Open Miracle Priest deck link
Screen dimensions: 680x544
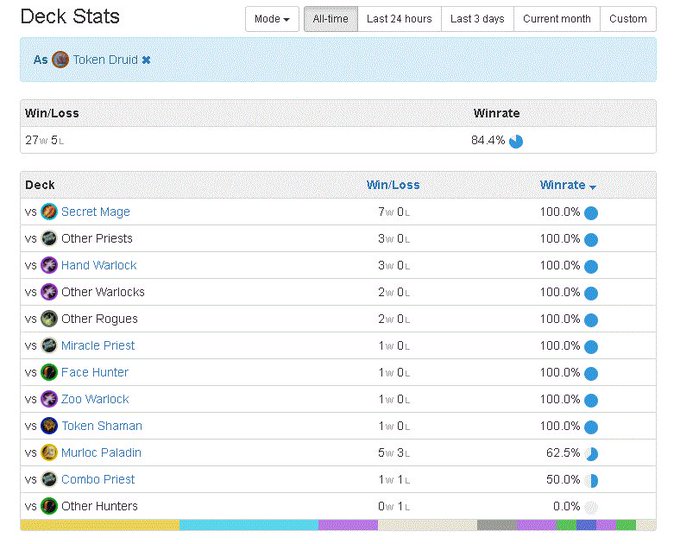click(98, 346)
